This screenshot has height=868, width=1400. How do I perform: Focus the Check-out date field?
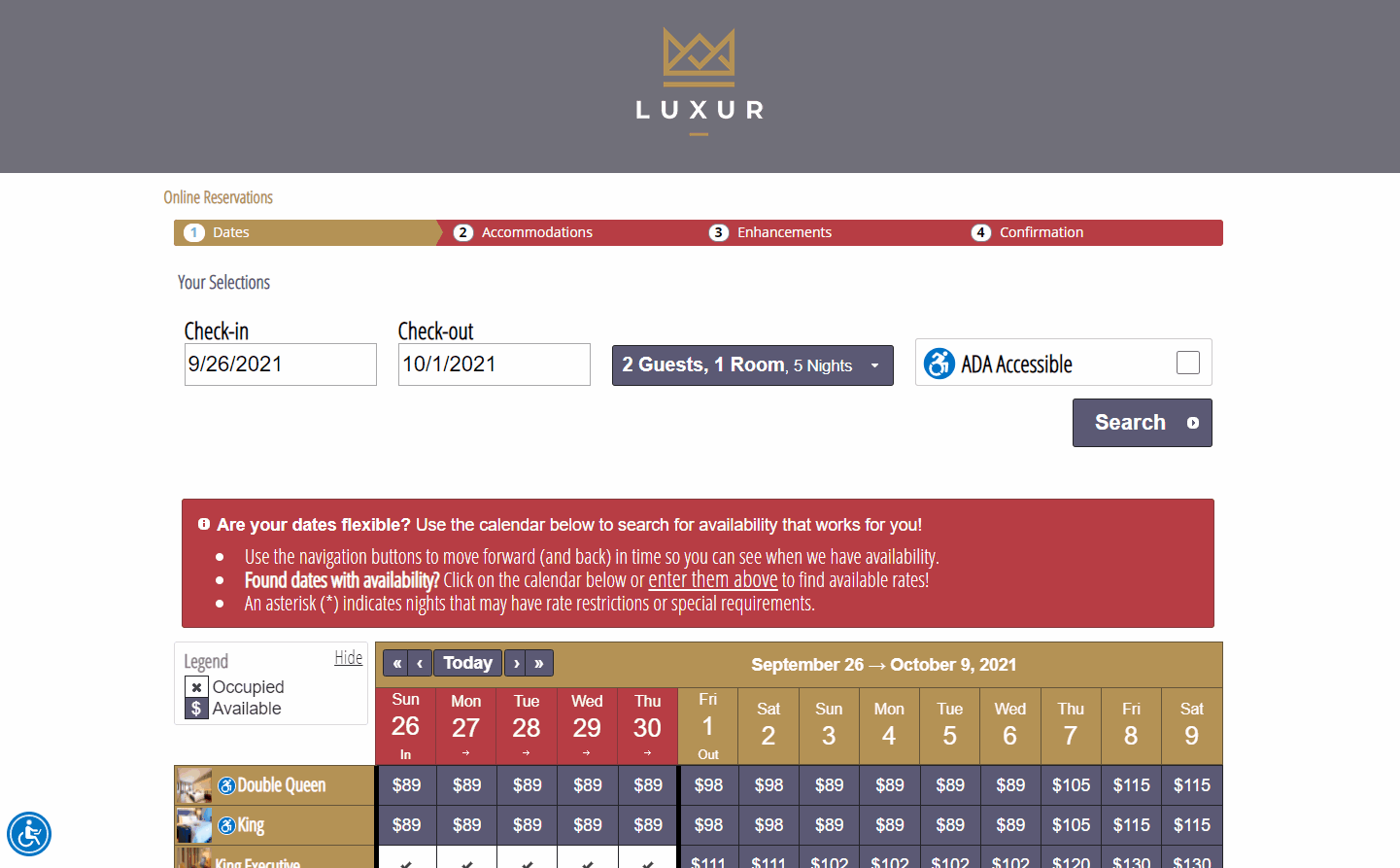(494, 365)
